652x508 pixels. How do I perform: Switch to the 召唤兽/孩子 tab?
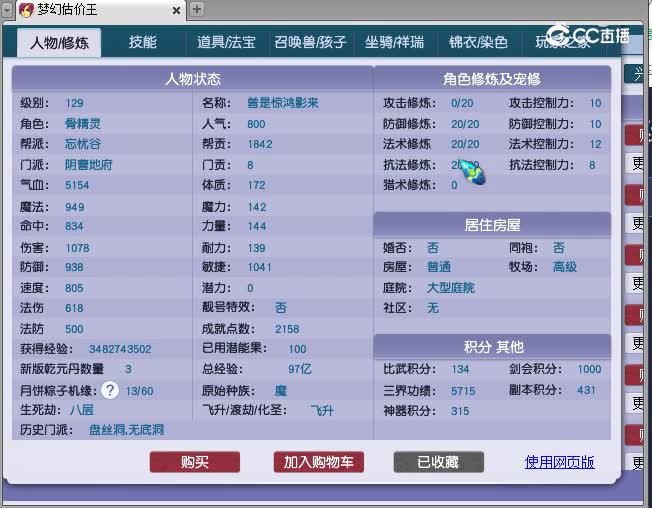[x=310, y=42]
